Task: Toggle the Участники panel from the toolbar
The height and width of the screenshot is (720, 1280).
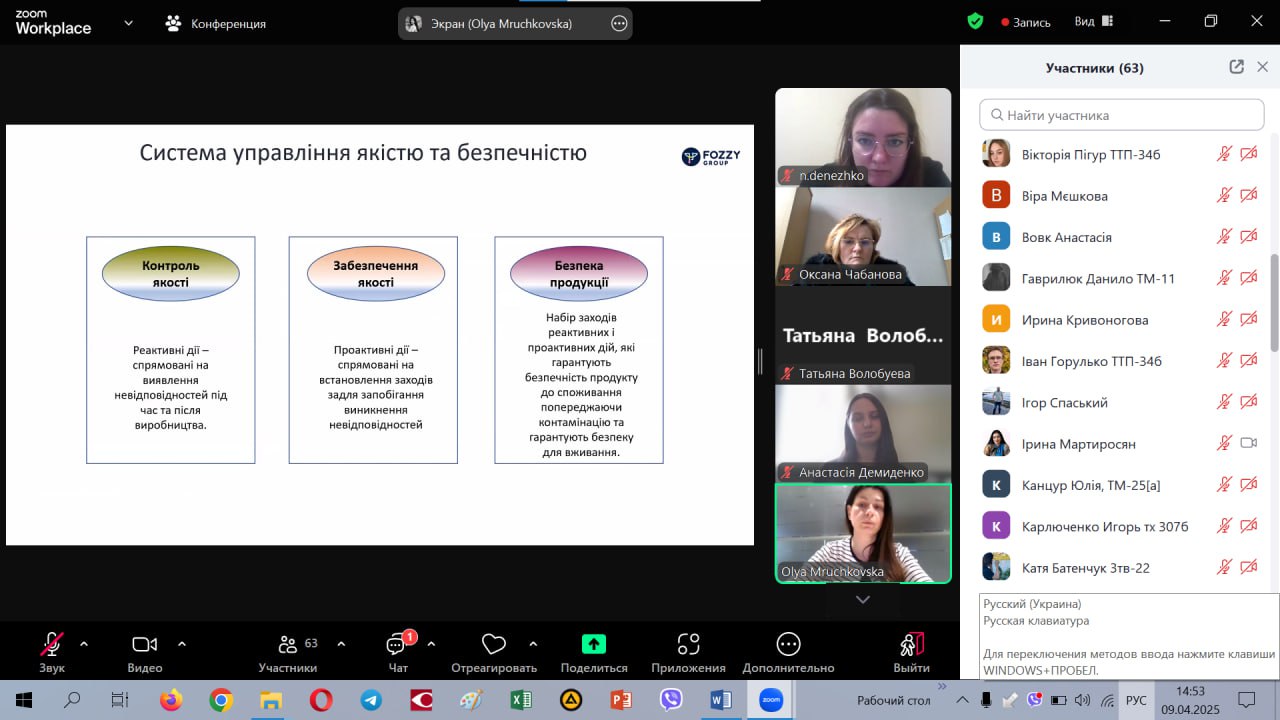Action: [x=288, y=652]
